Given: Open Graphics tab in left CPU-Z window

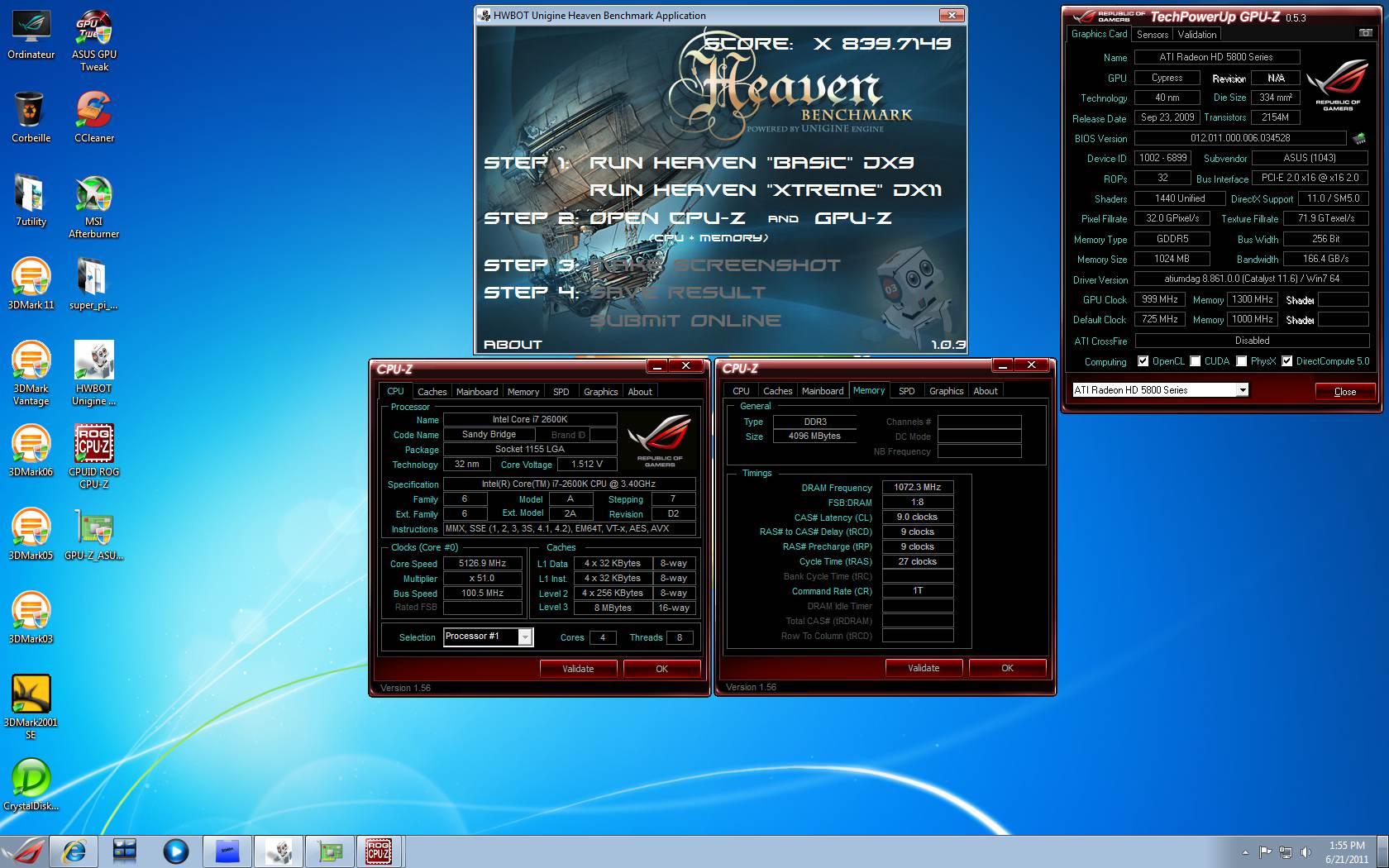Looking at the screenshot, I should point(600,392).
